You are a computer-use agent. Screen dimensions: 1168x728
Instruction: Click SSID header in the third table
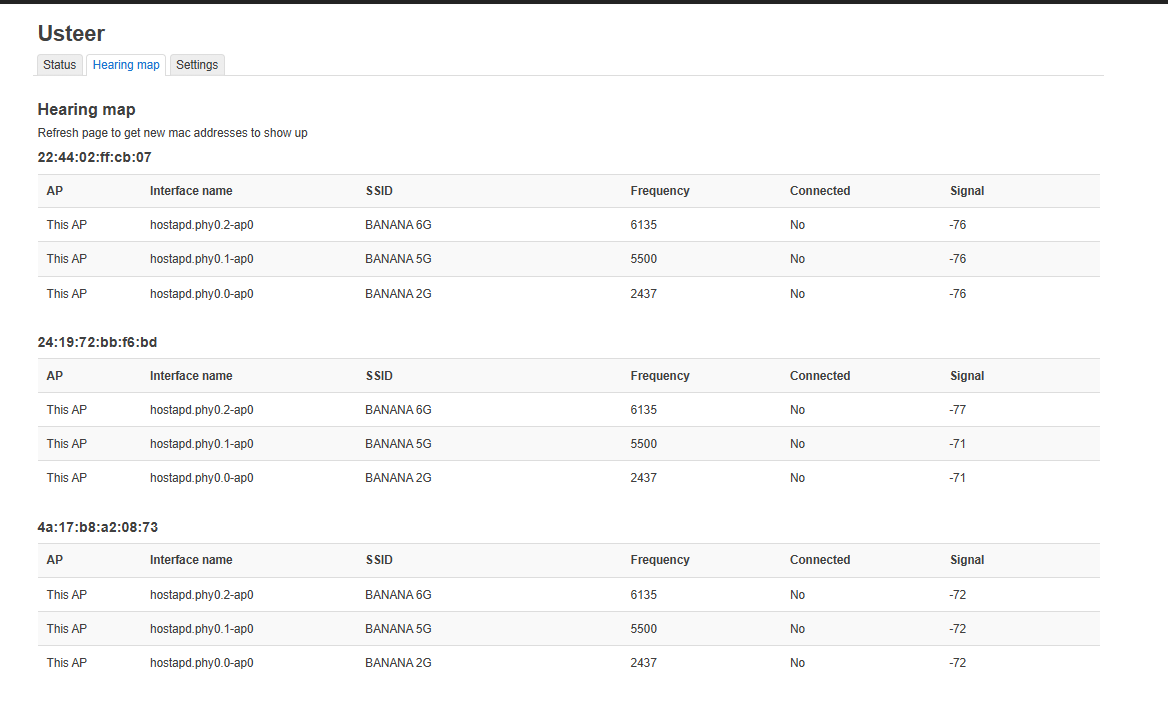[x=379, y=560]
